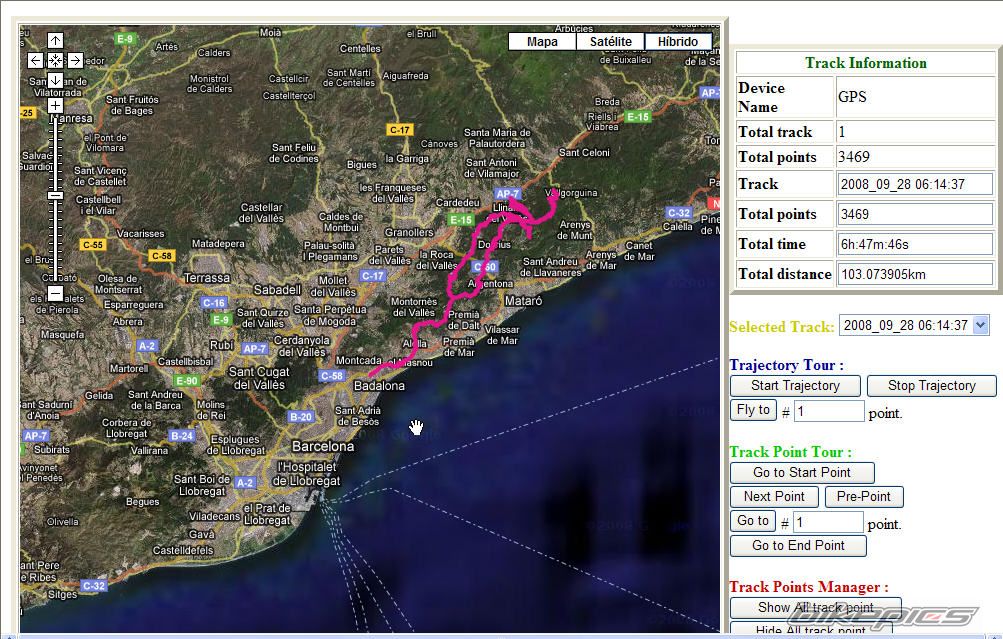Zoom out with the minus icon
The image size is (1003, 639).
pos(55,292)
